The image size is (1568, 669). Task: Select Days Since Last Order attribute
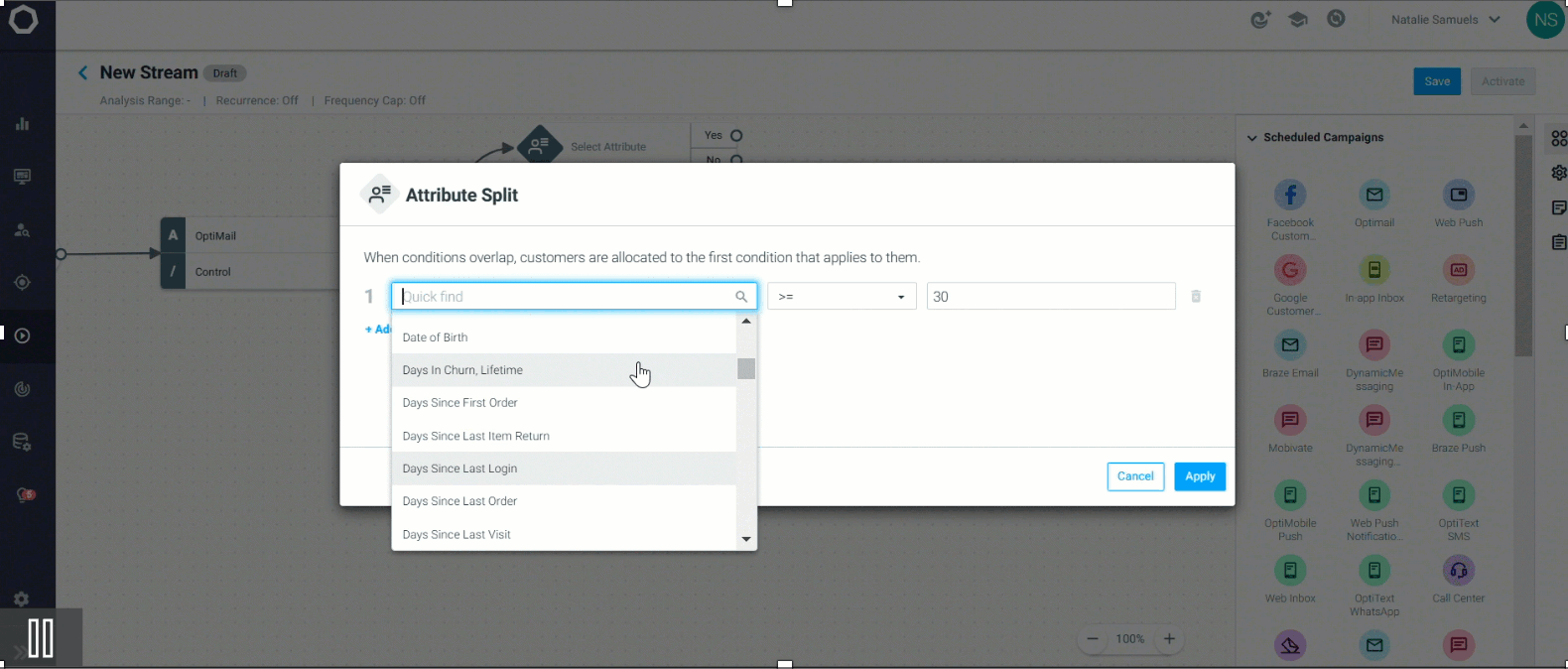coord(564,501)
